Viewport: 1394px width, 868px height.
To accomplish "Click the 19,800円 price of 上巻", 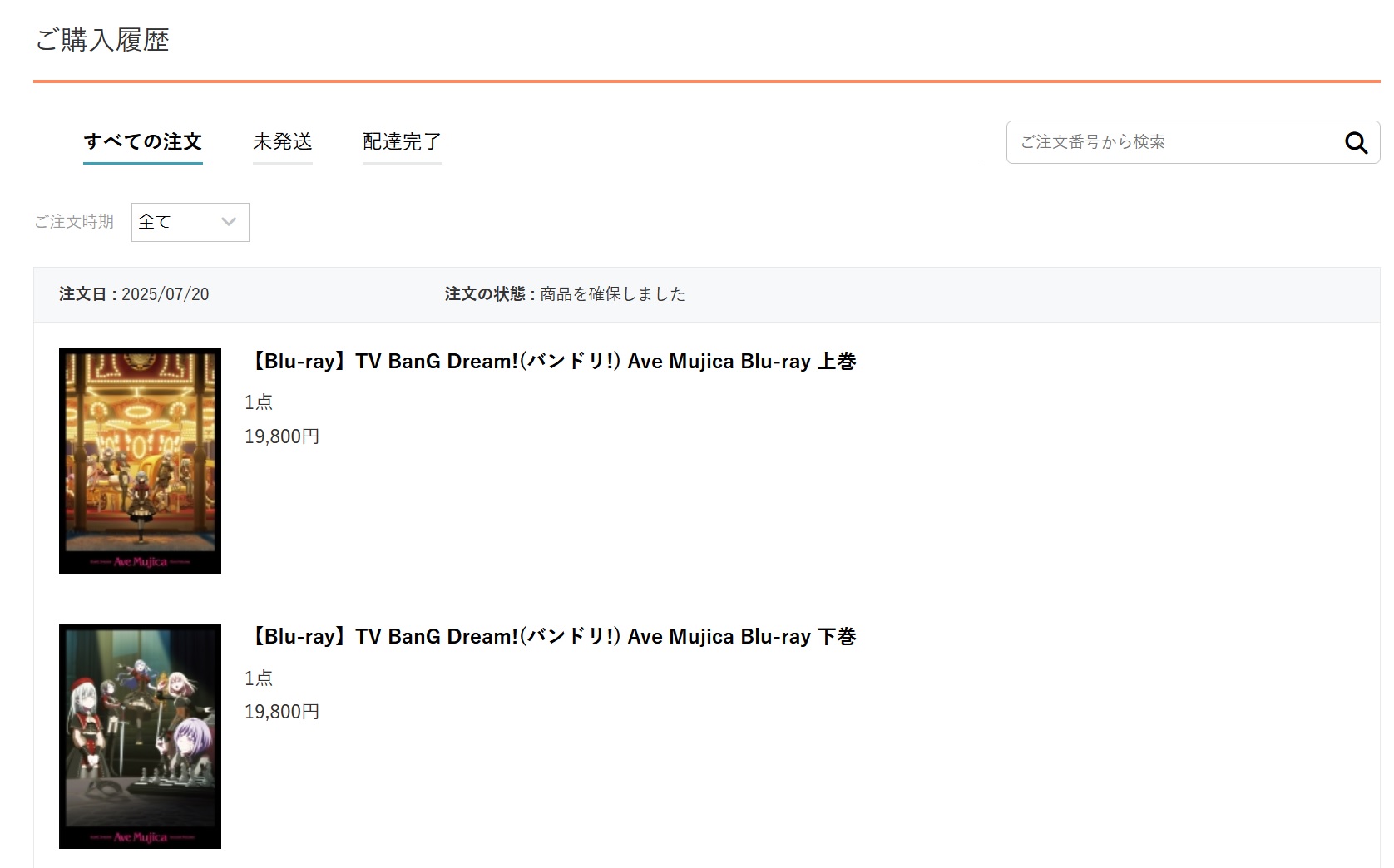I will [282, 436].
